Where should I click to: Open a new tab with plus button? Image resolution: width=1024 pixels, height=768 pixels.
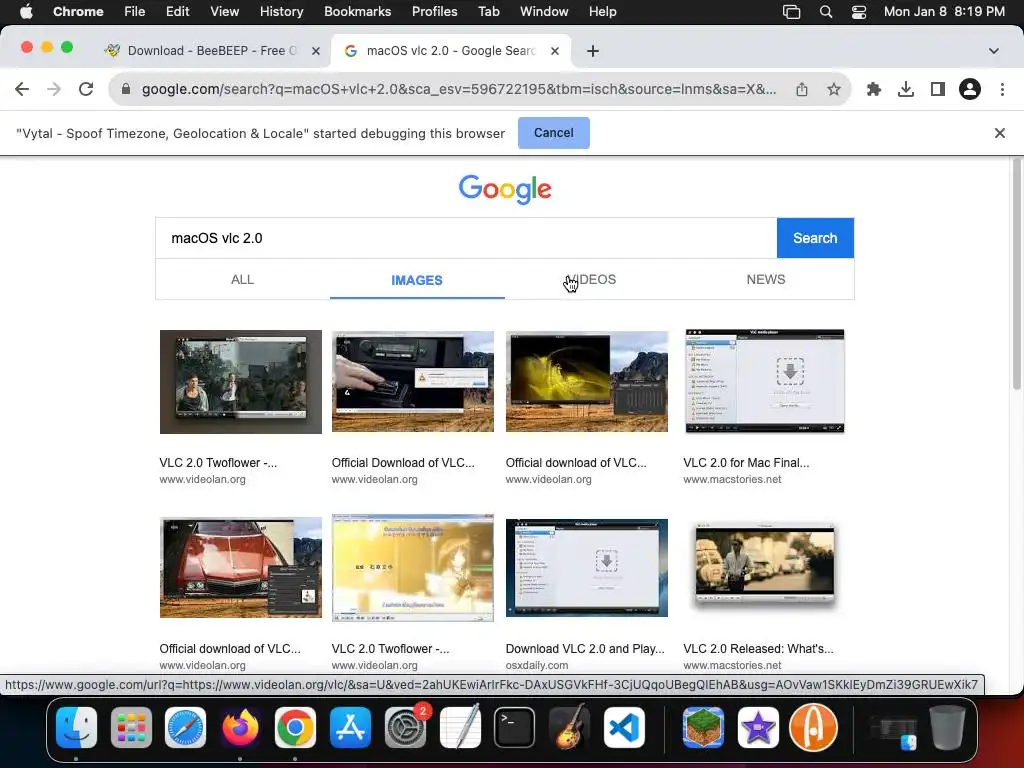[592, 51]
